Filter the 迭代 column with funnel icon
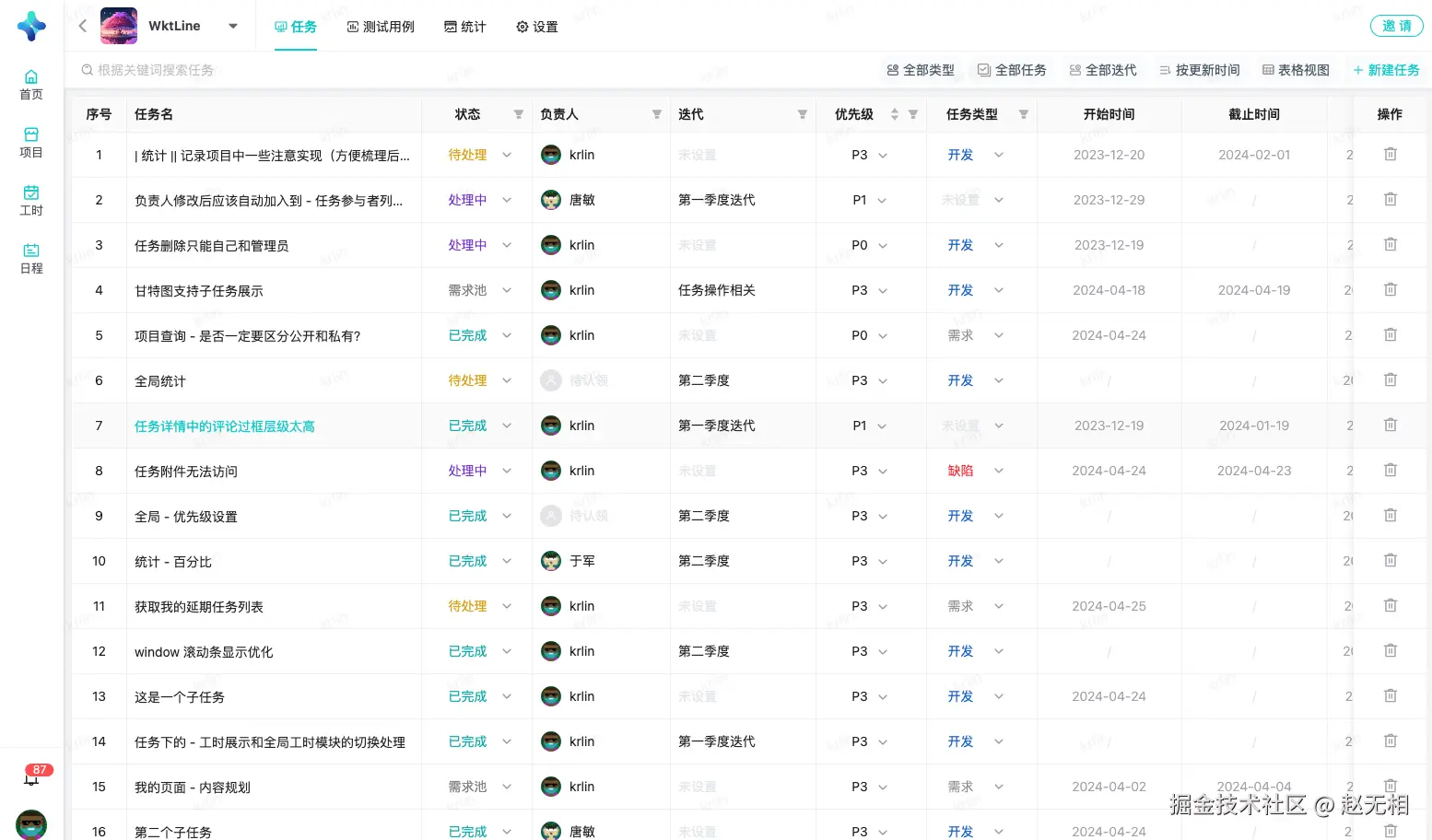The width and height of the screenshot is (1432, 840). [x=803, y=114]
